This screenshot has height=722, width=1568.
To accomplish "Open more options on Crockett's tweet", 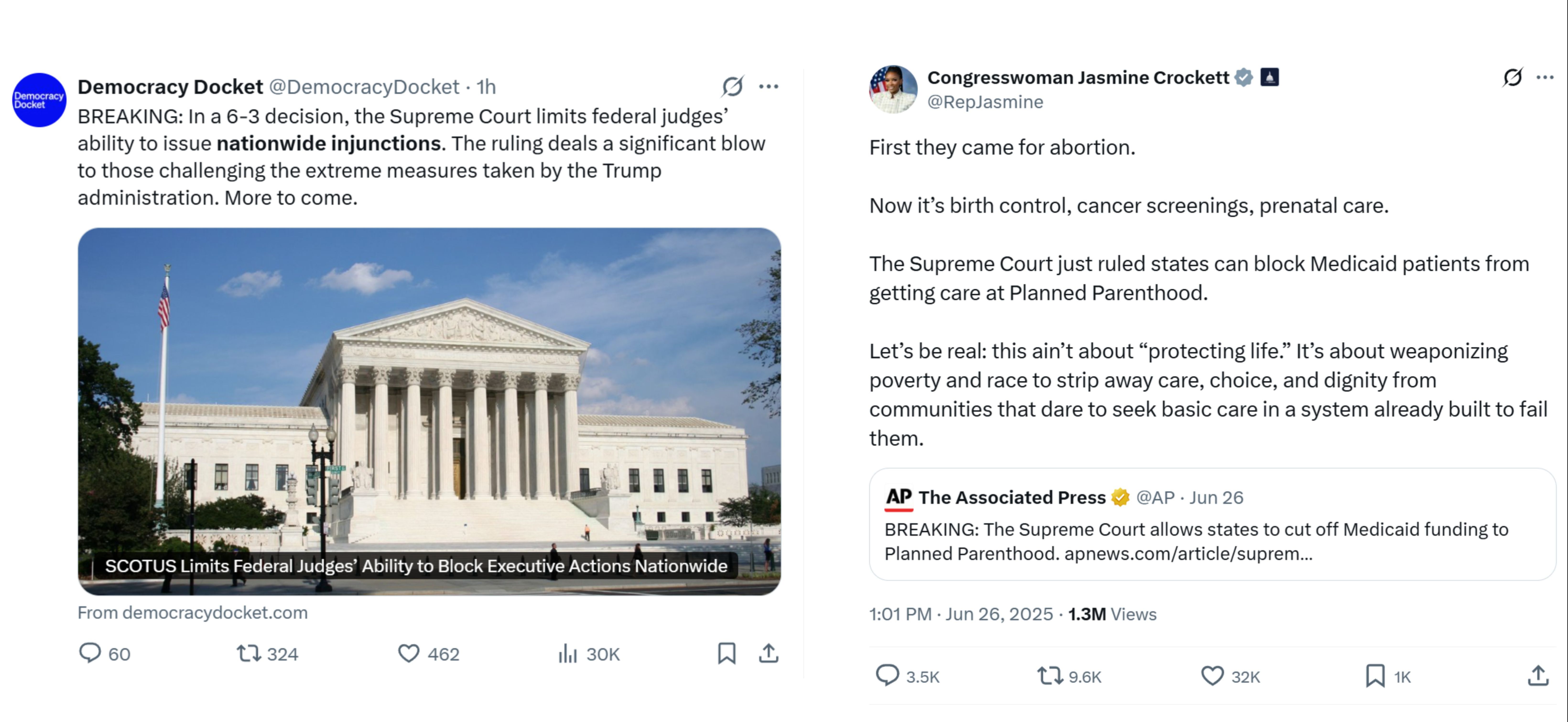I will [x=1545, y=77].
